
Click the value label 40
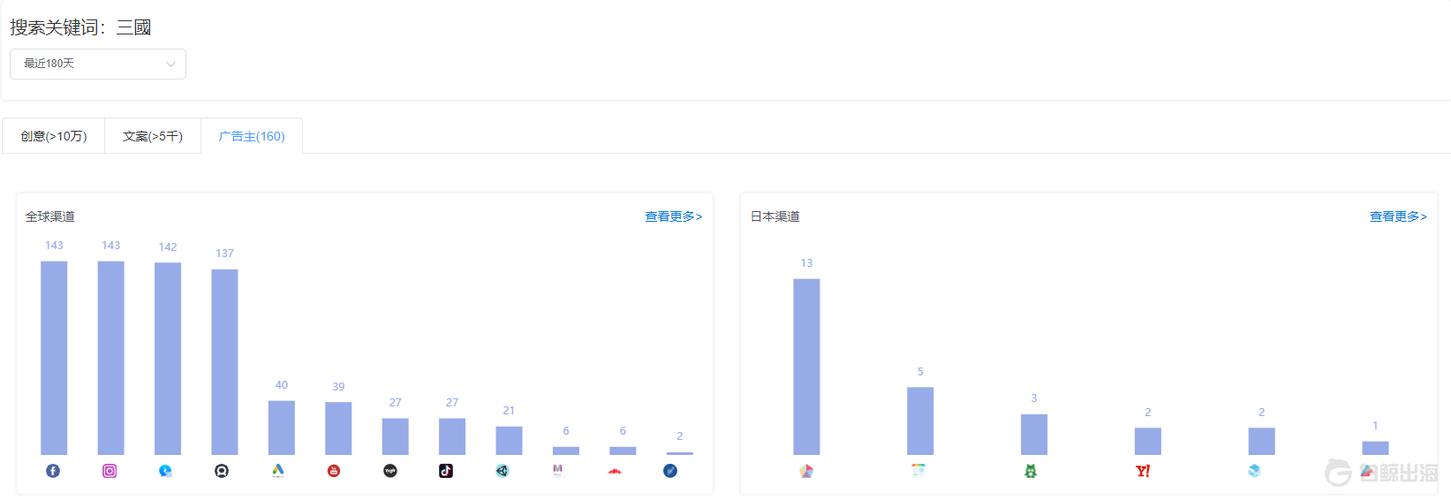point(282,385)
